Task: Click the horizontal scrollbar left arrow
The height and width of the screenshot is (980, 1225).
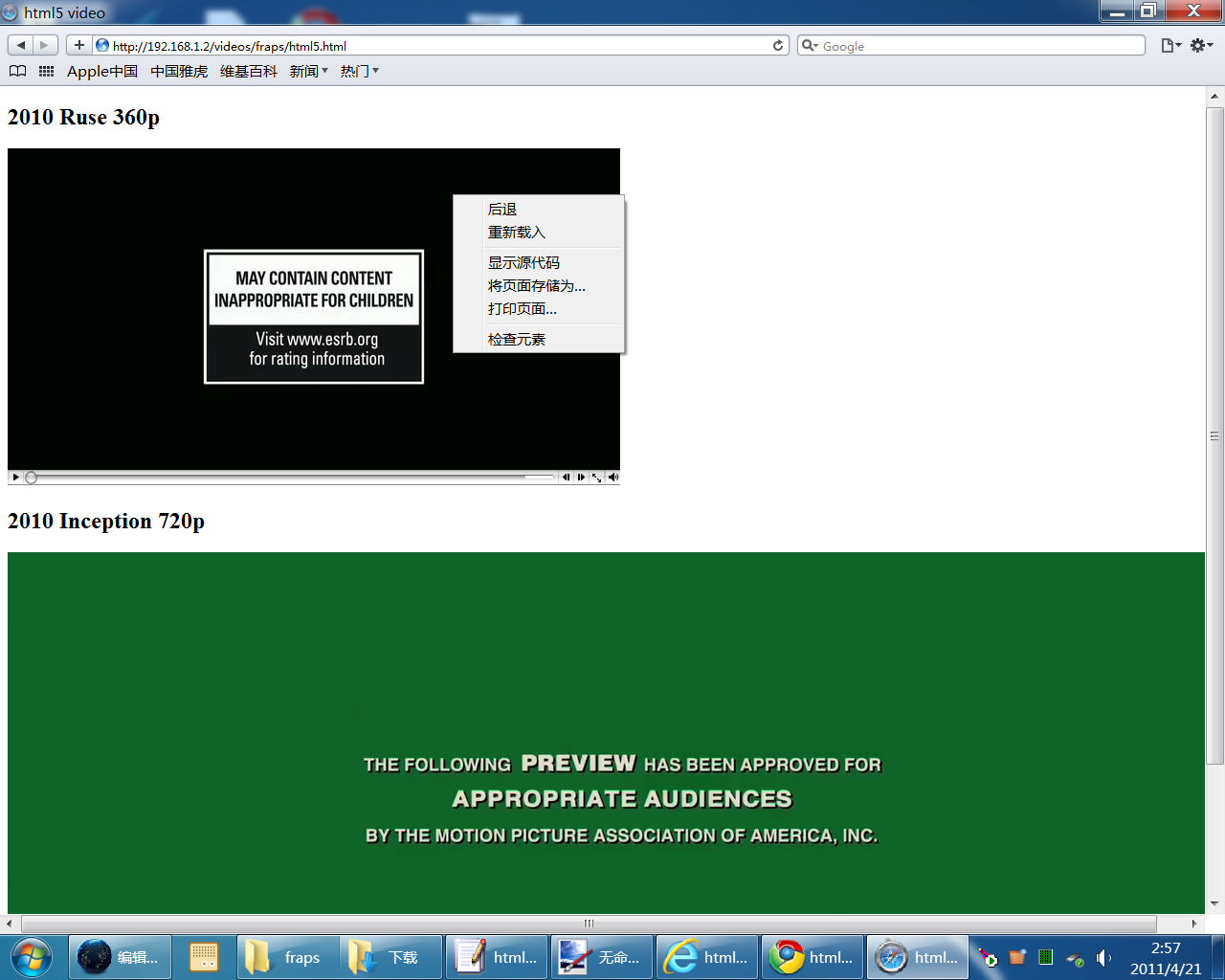Action: click(x=10, y=924)
